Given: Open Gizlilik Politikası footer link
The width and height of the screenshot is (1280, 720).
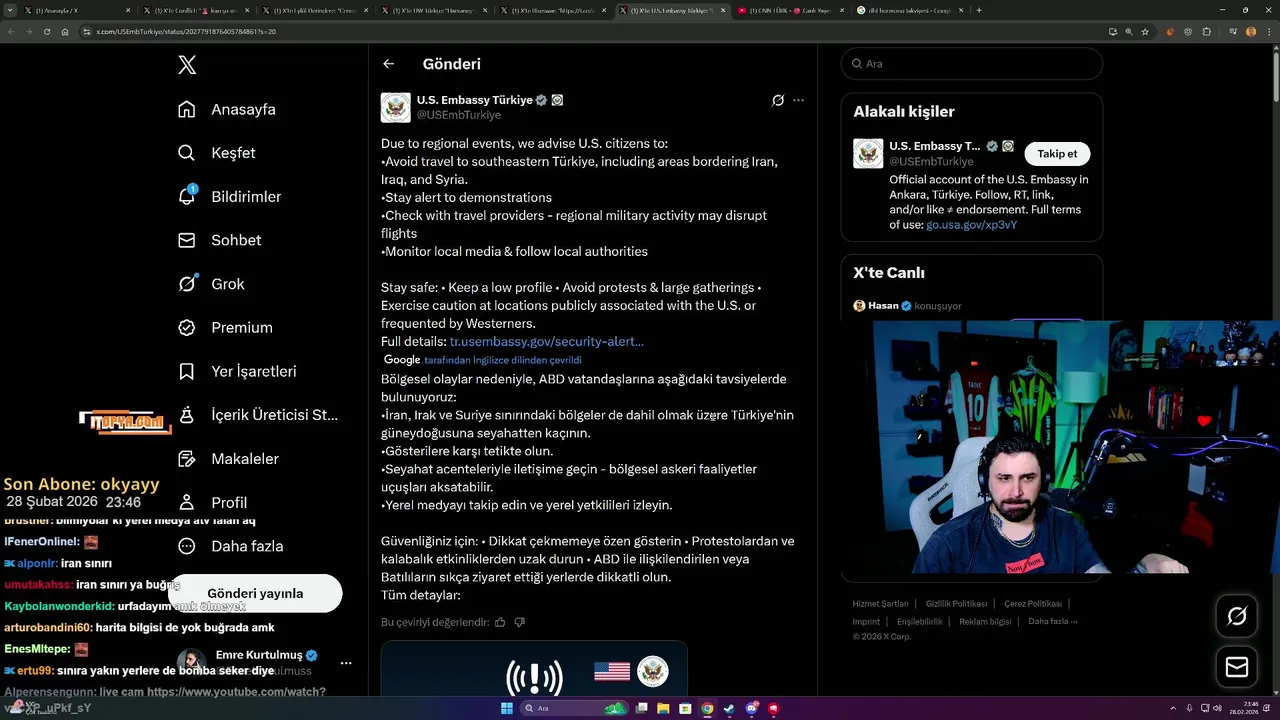Looking at the screenshot, I should [956, 604].
